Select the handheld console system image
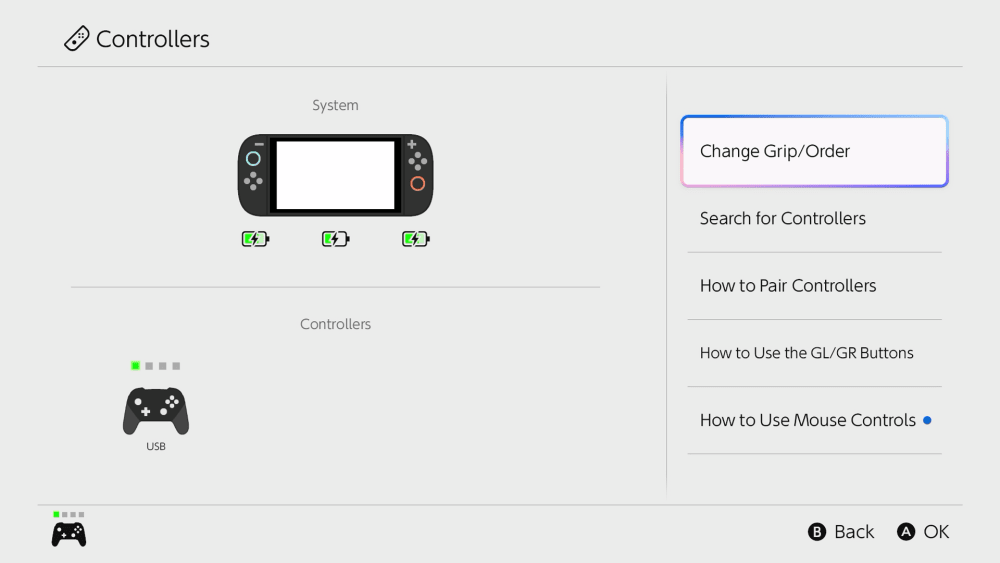The width and height of the screenshot is (1000, 563). [335, 175]
